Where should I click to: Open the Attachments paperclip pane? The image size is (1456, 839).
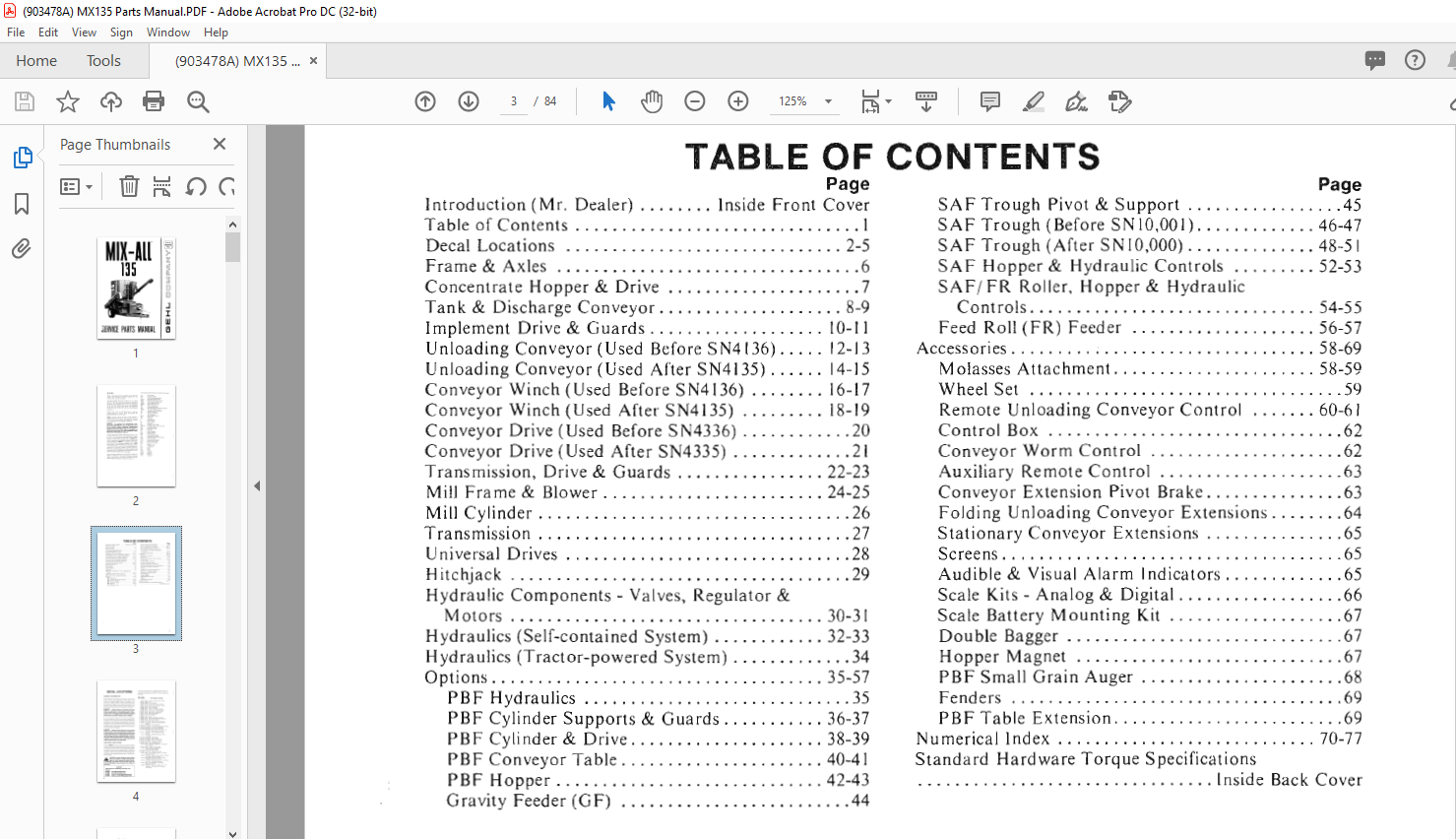click(x=22, y=249)
